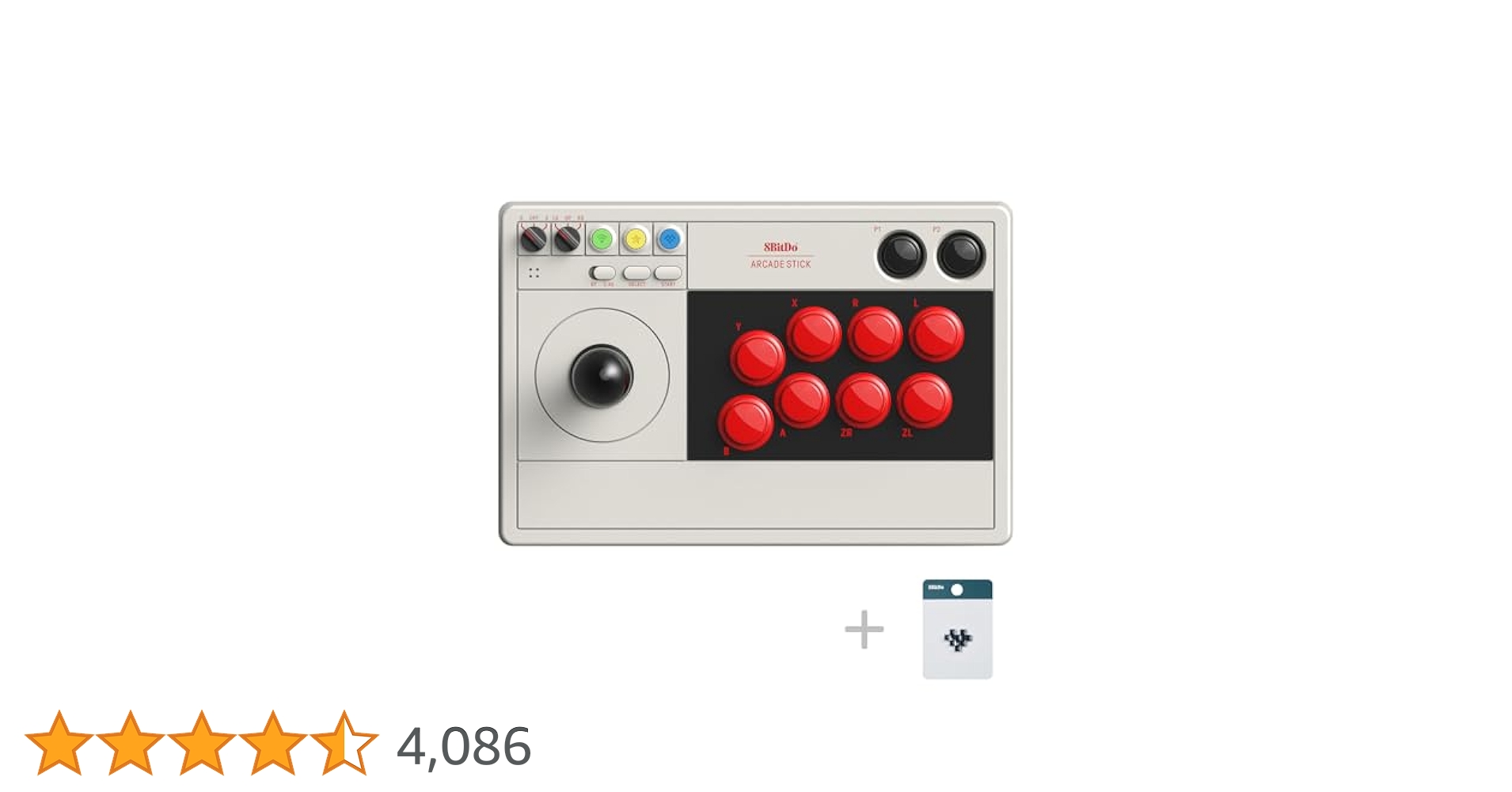Click the green wireless pairing button

click(602, 238)
